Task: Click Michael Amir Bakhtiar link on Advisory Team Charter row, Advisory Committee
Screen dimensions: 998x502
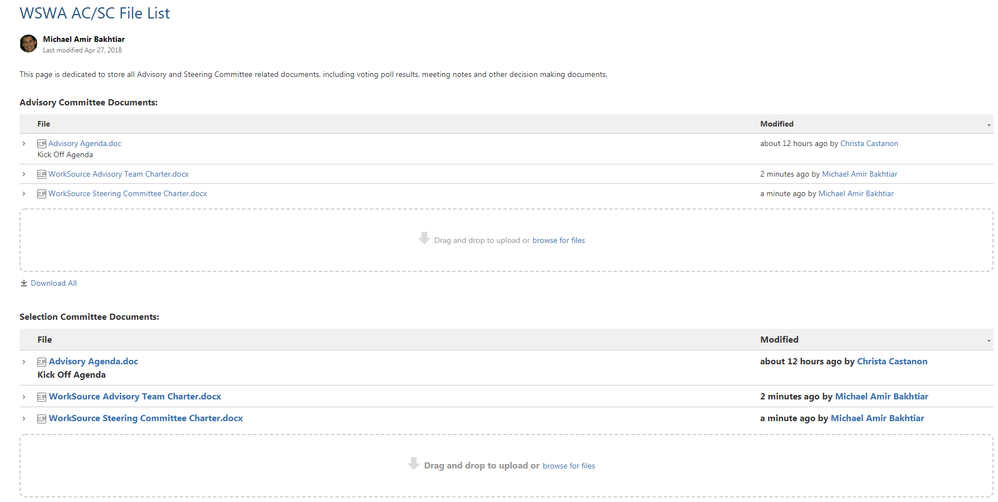Action: (x=859, y=174)
